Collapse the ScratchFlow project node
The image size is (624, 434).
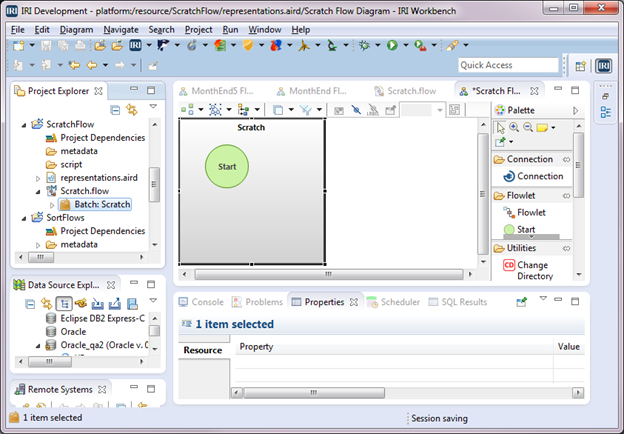click(x=24, y=125)
